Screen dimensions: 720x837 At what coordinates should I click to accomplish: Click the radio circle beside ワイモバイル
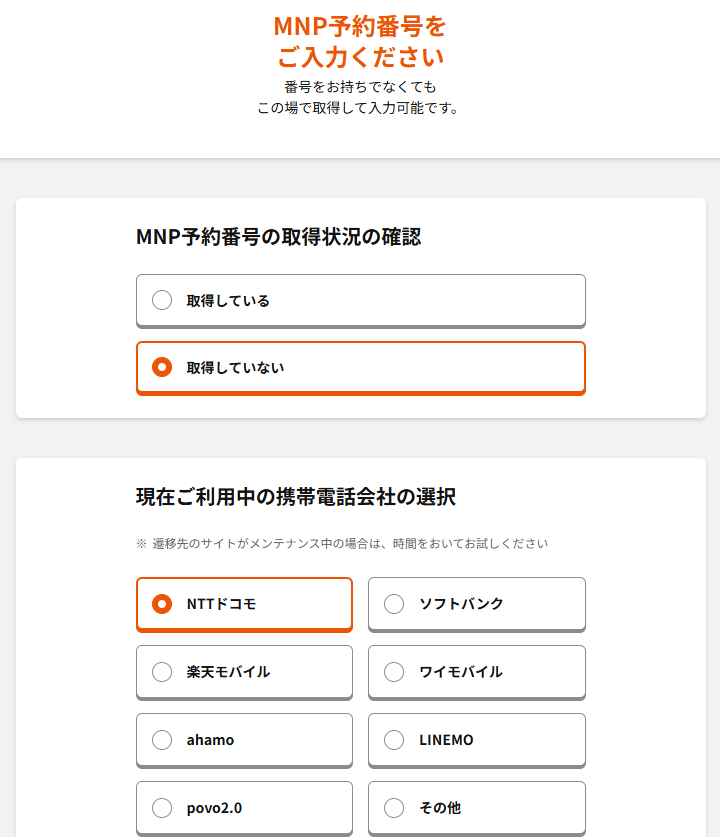coord(394,672)
